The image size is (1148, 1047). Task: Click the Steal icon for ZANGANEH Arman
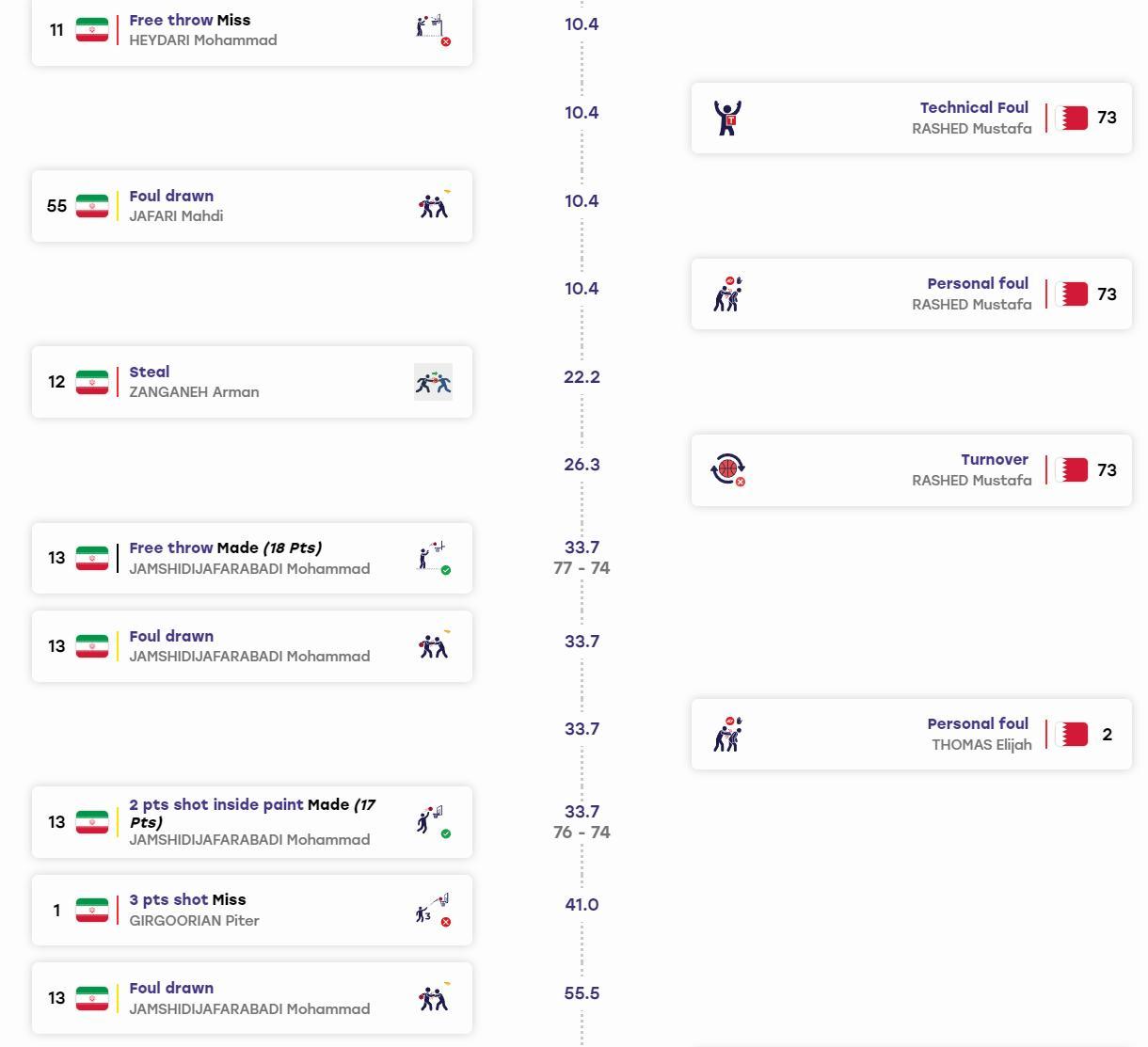click(433, 382)
